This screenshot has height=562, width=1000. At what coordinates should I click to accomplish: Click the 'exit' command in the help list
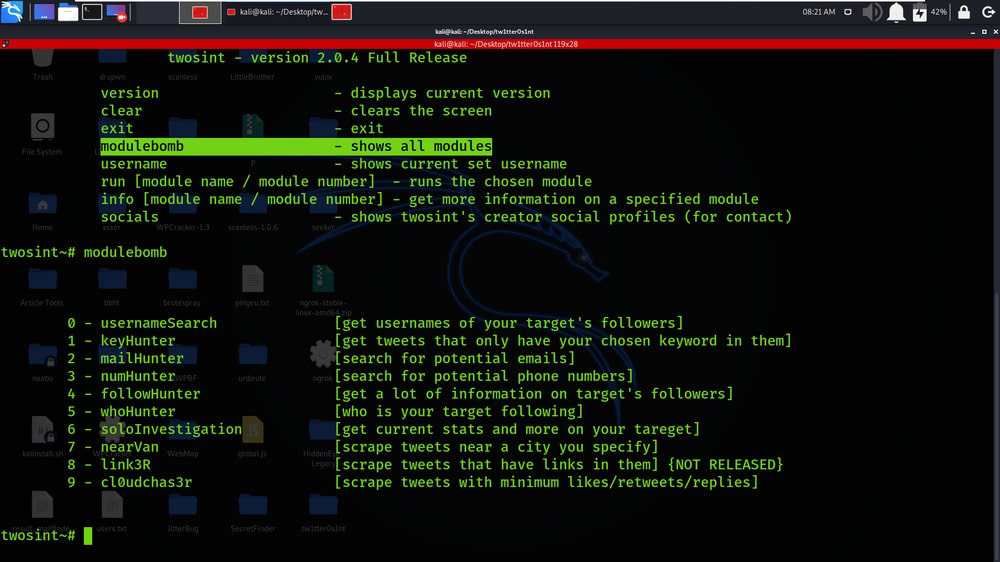[x=117, y=129]
